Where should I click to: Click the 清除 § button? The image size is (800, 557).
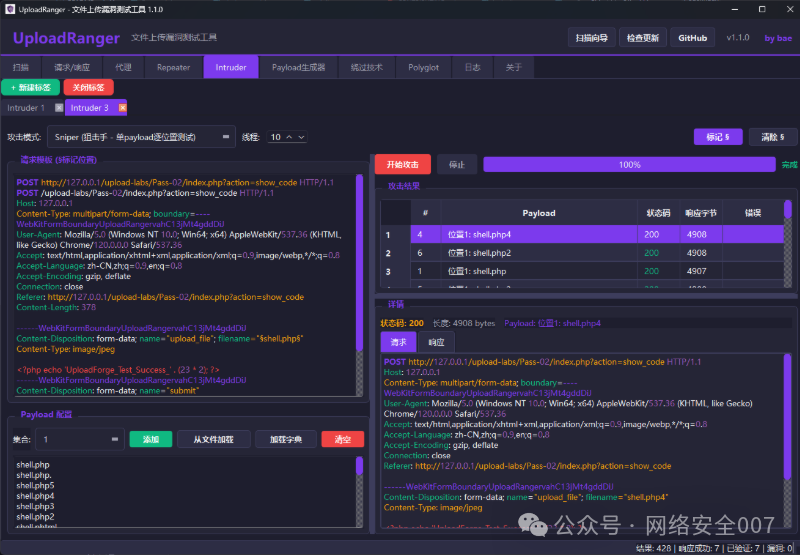tap(773, 137)
